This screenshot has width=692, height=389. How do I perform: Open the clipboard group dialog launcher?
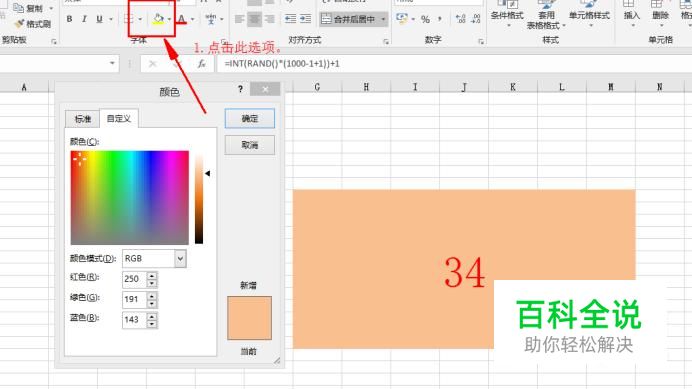[x=54, y=42]
